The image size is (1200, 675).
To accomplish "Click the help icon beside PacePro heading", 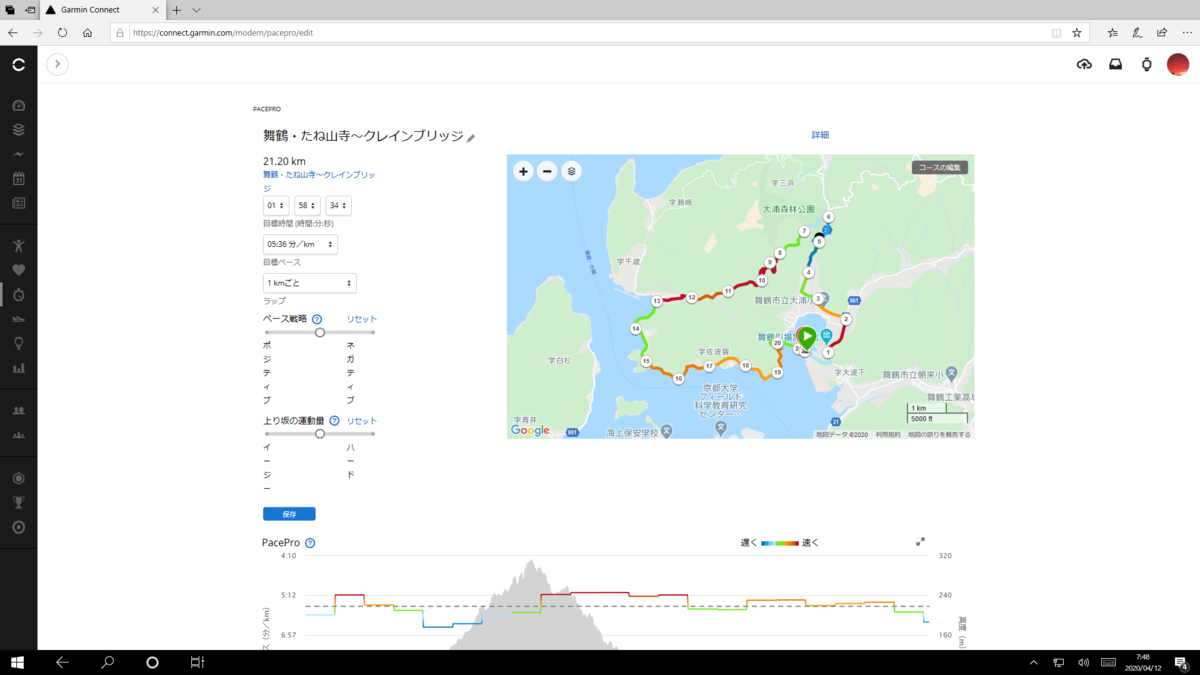I will click(310, 543).
